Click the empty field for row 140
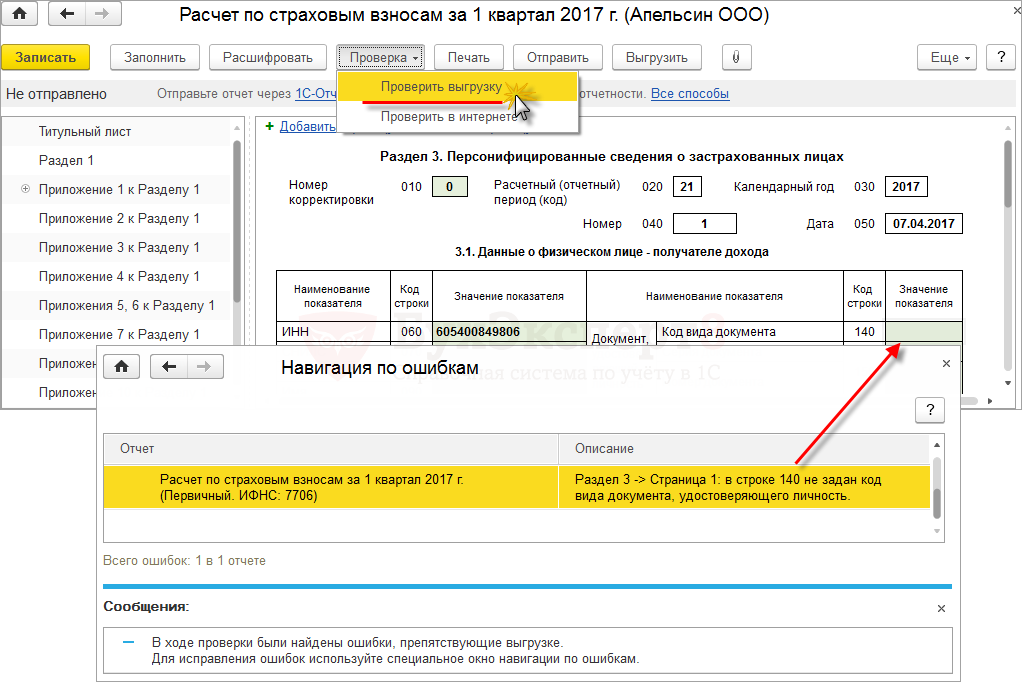 click(x=923, y=332)
